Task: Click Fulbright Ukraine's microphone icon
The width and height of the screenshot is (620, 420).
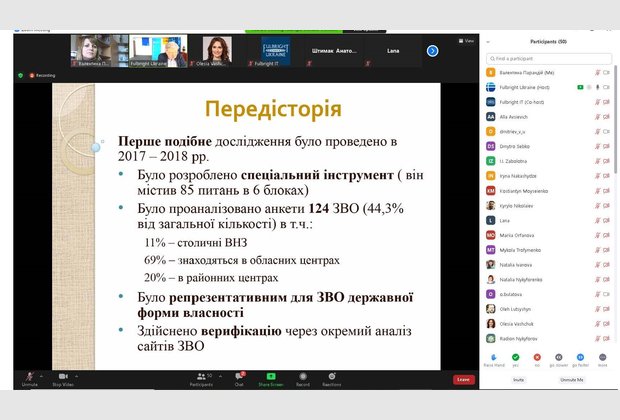Action: 597,87
